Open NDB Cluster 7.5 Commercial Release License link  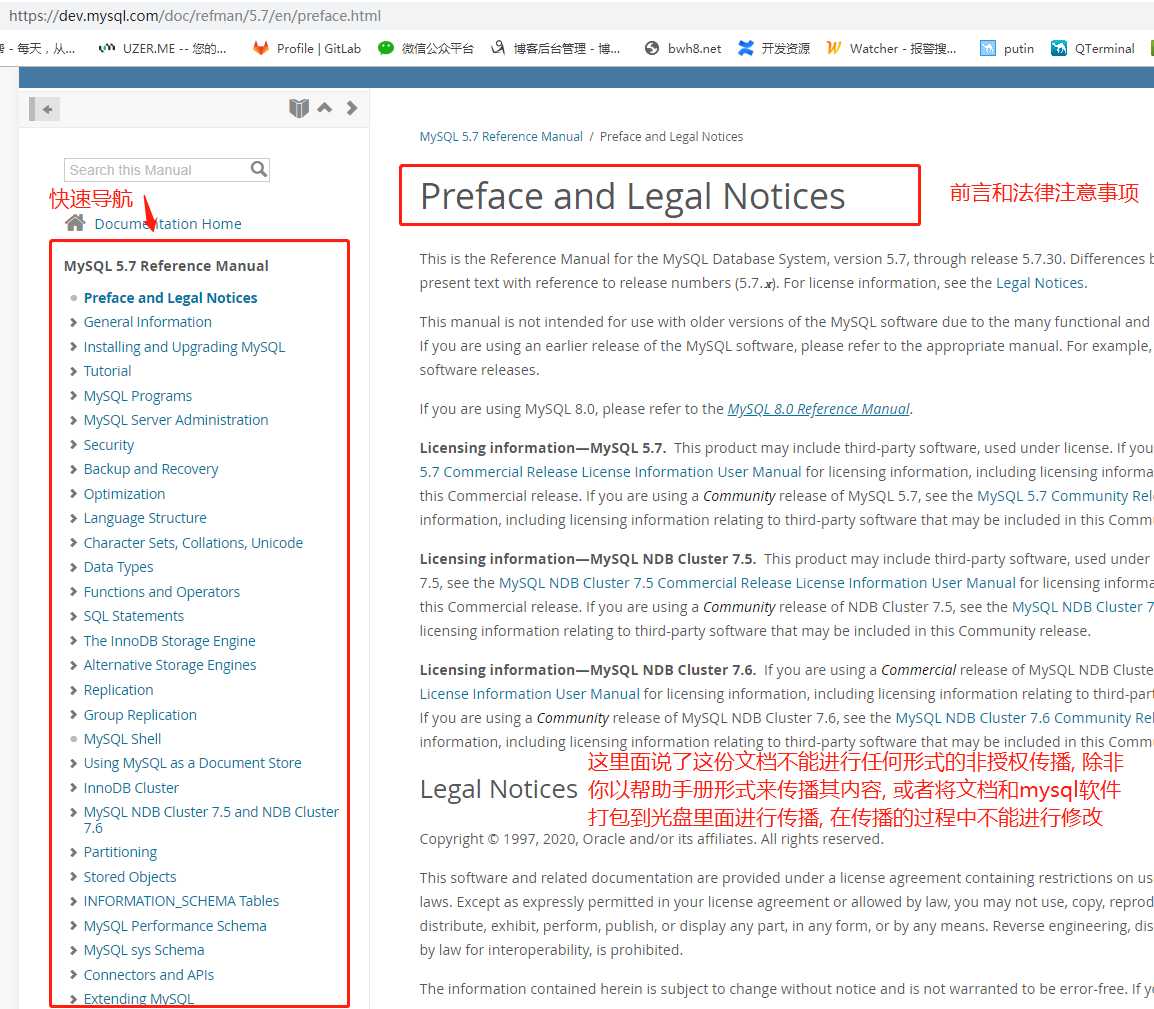pos(757,583)
